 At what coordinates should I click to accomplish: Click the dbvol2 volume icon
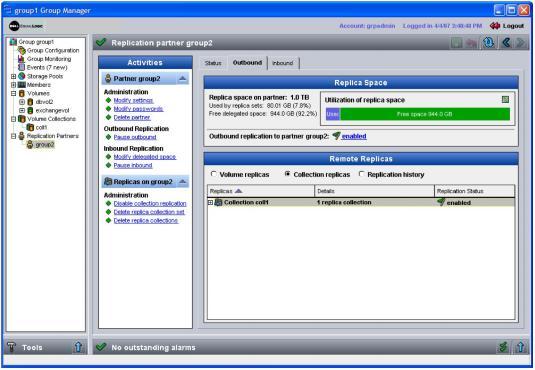pos(30,102)
